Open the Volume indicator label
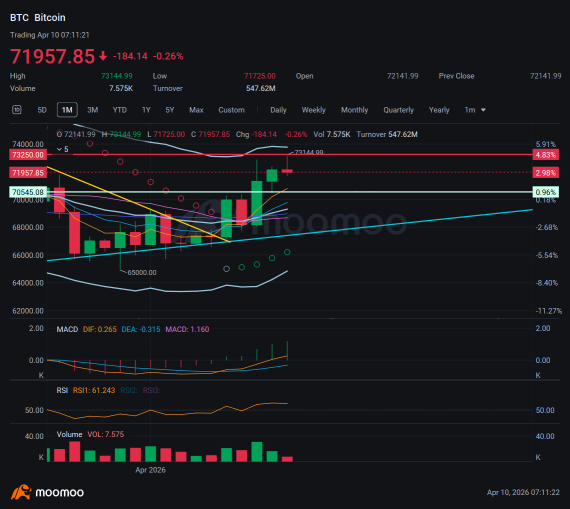This screenshot has height=509, width=570. click(x=69, y=434)
